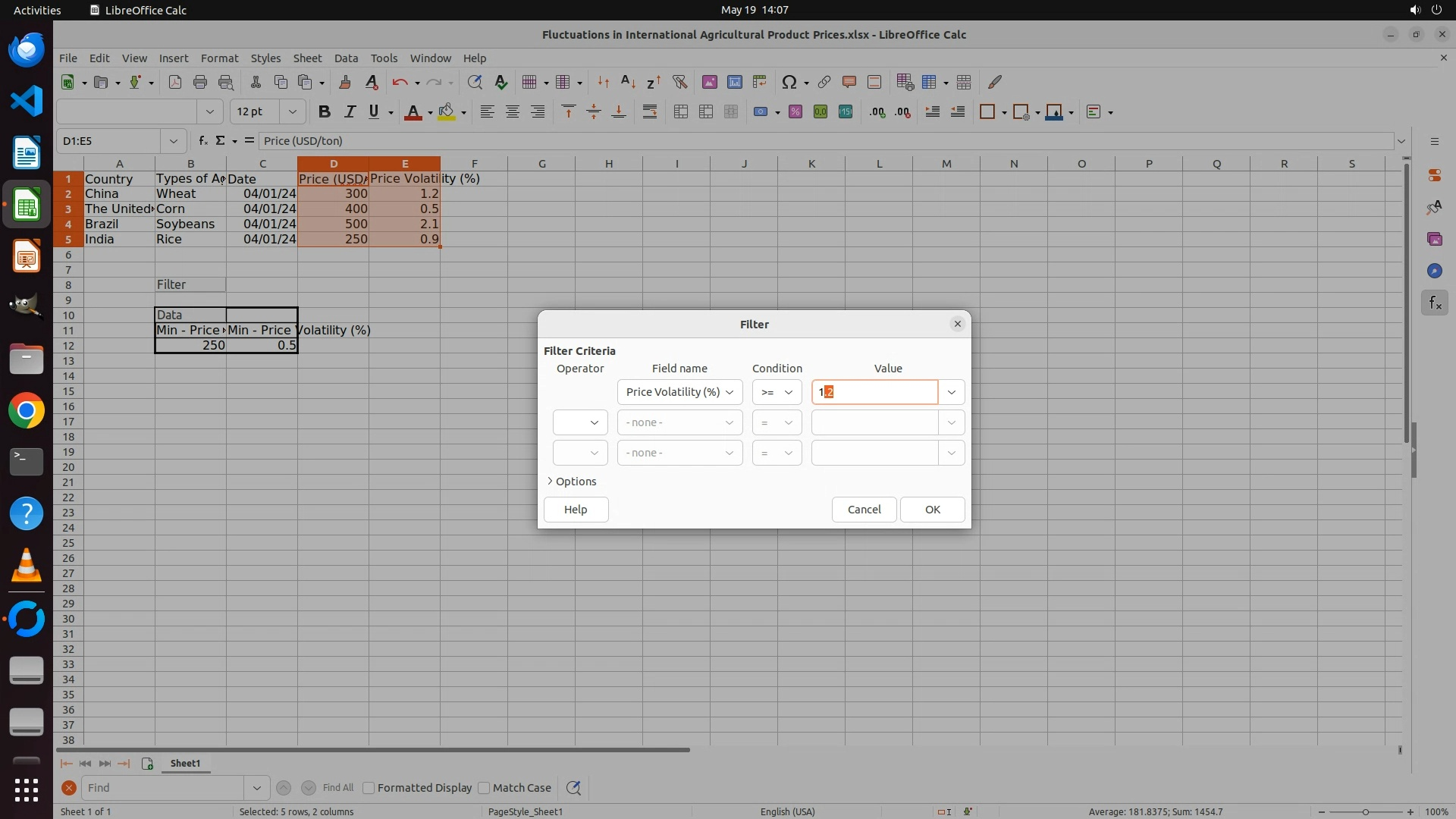Toggle the Match Case checkbox
The image size is (1456, 819).
484,788
